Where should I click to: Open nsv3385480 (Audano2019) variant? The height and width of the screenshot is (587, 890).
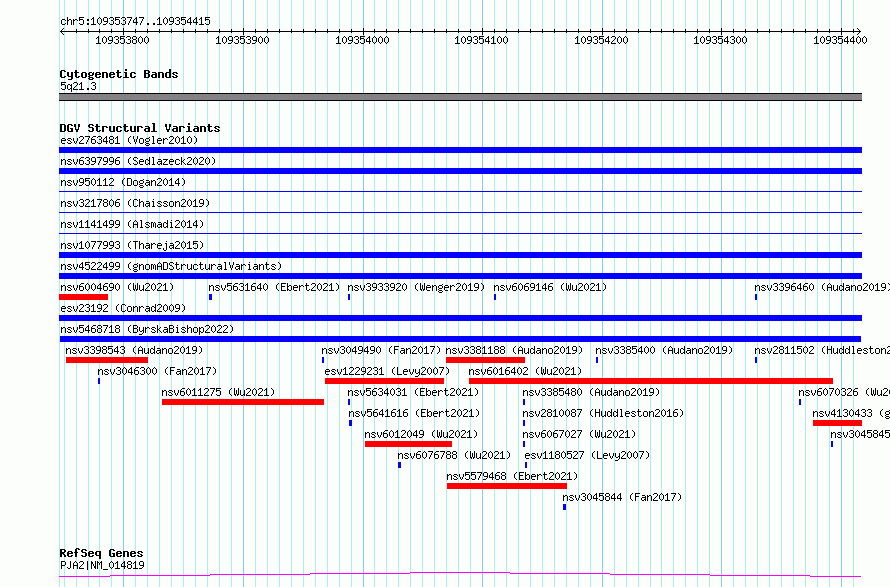[591, 392]
